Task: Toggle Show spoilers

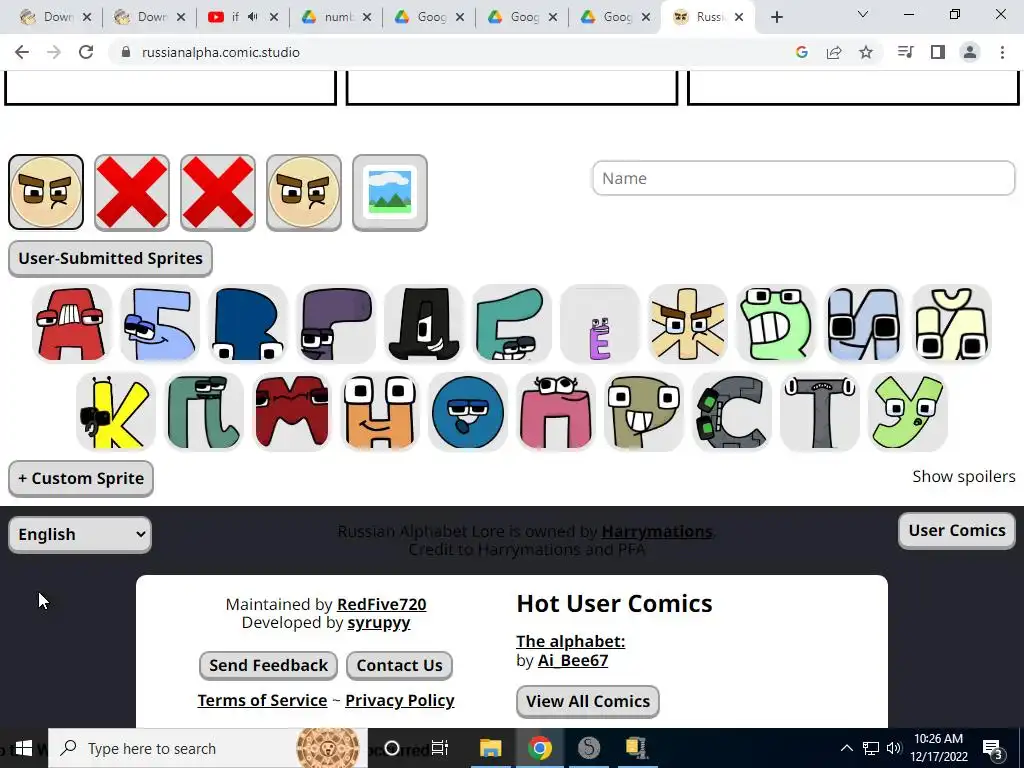Action: 964,477
